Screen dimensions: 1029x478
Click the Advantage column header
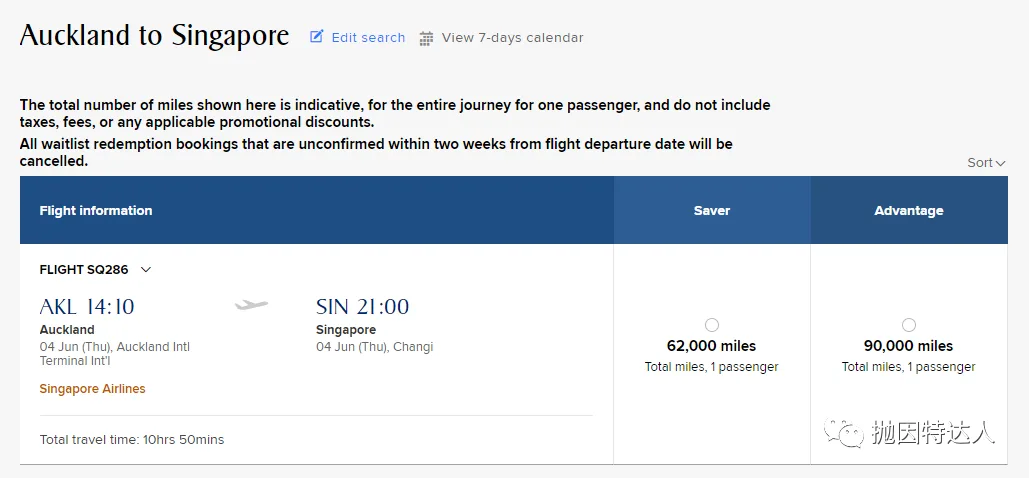909,210
